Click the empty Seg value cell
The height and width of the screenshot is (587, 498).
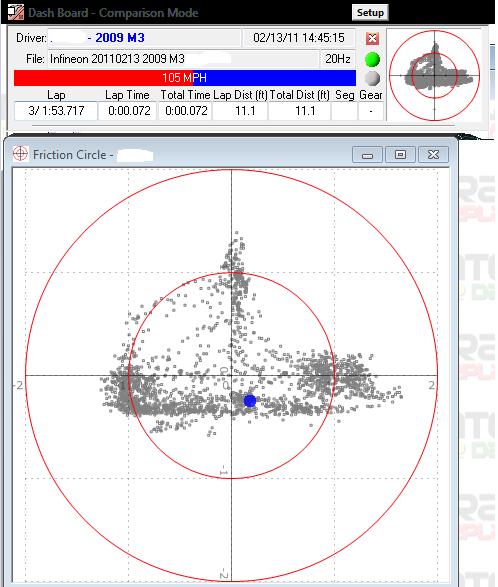click(x=344, y=111)
